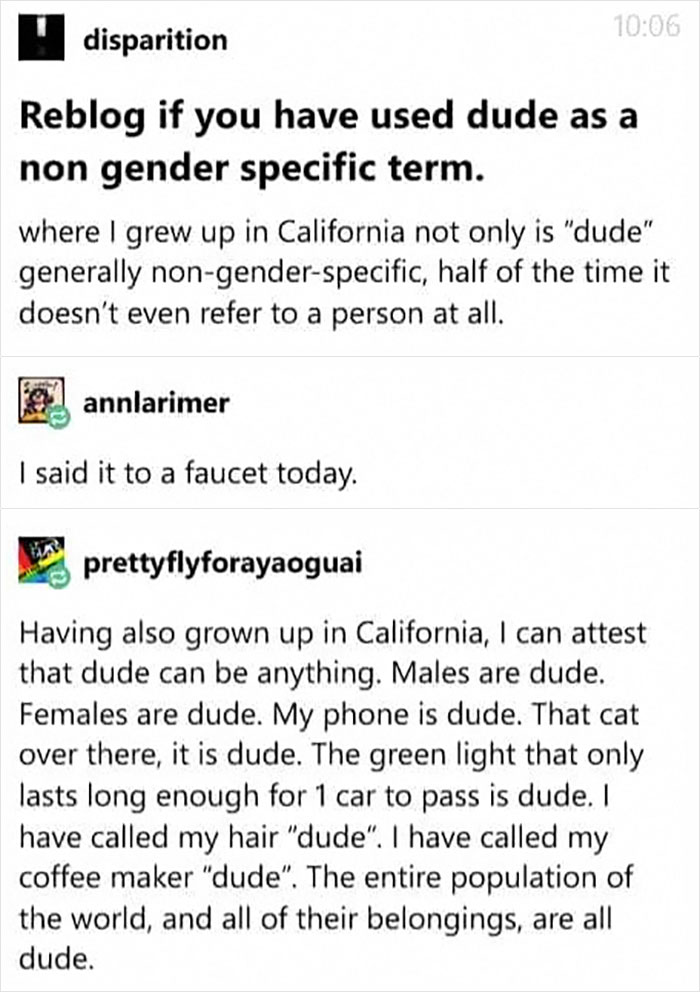Click prettyflyforayaoguai's rainbow avatar
700x992 pixels.
38,557
